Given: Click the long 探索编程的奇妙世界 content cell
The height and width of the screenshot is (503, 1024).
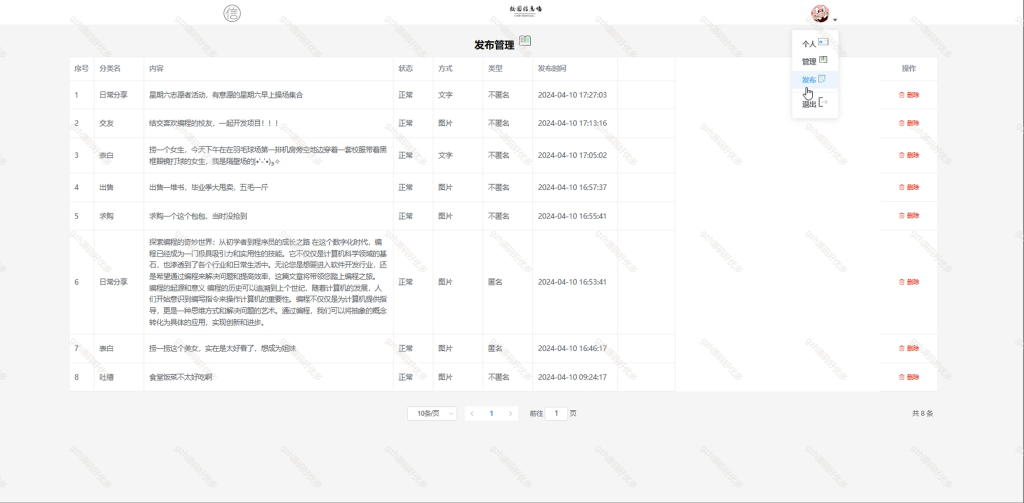Looking at the screenshot, I should point(268,282).
